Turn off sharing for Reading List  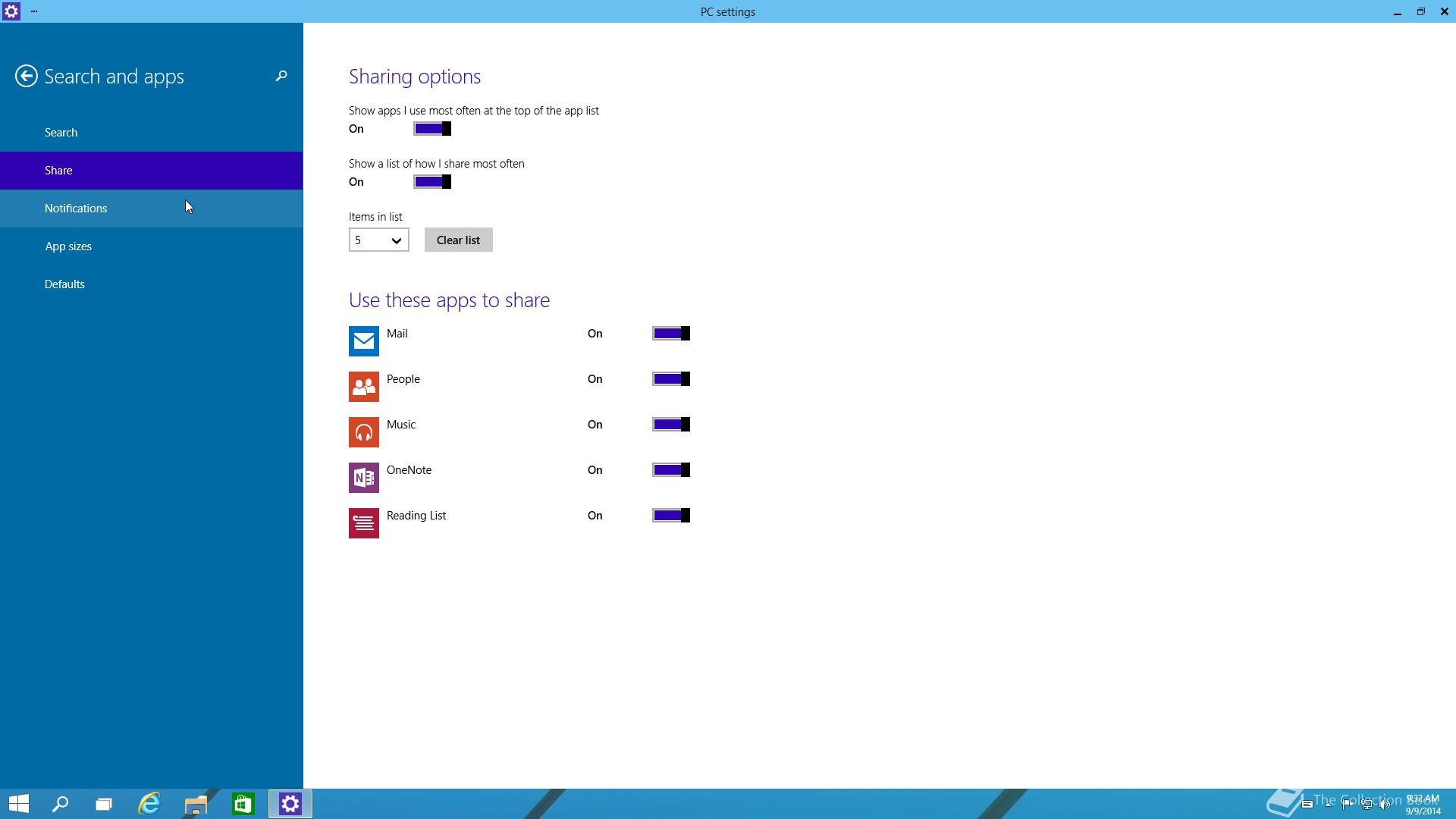click(671, 516)
